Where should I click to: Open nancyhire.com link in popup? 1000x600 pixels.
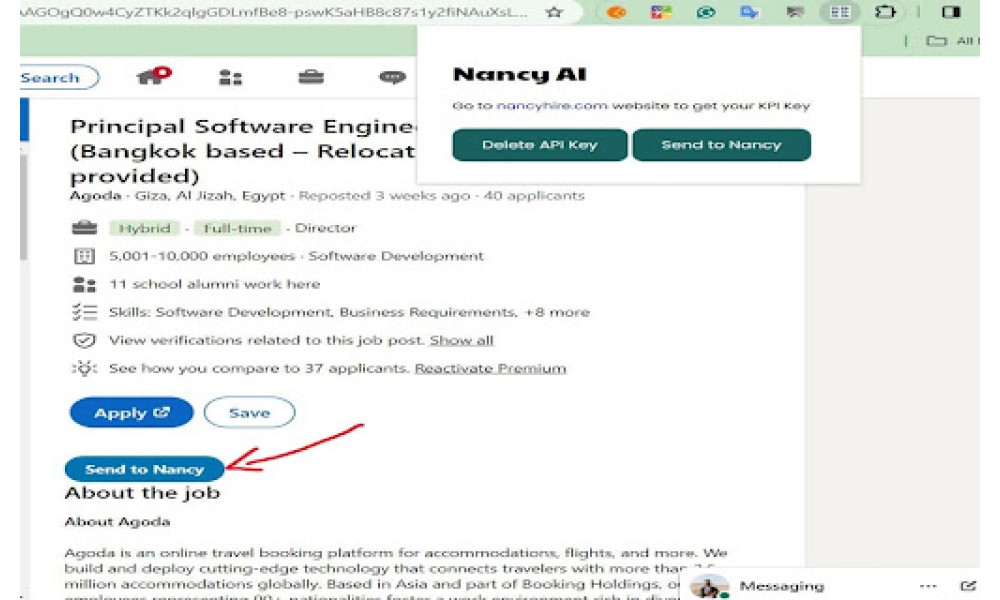552,105
